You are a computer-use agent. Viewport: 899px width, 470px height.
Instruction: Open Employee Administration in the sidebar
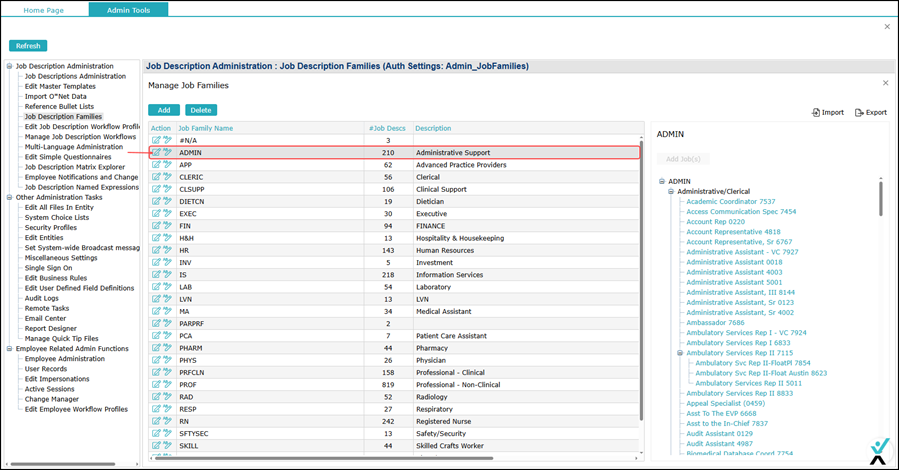coord(65,359)
